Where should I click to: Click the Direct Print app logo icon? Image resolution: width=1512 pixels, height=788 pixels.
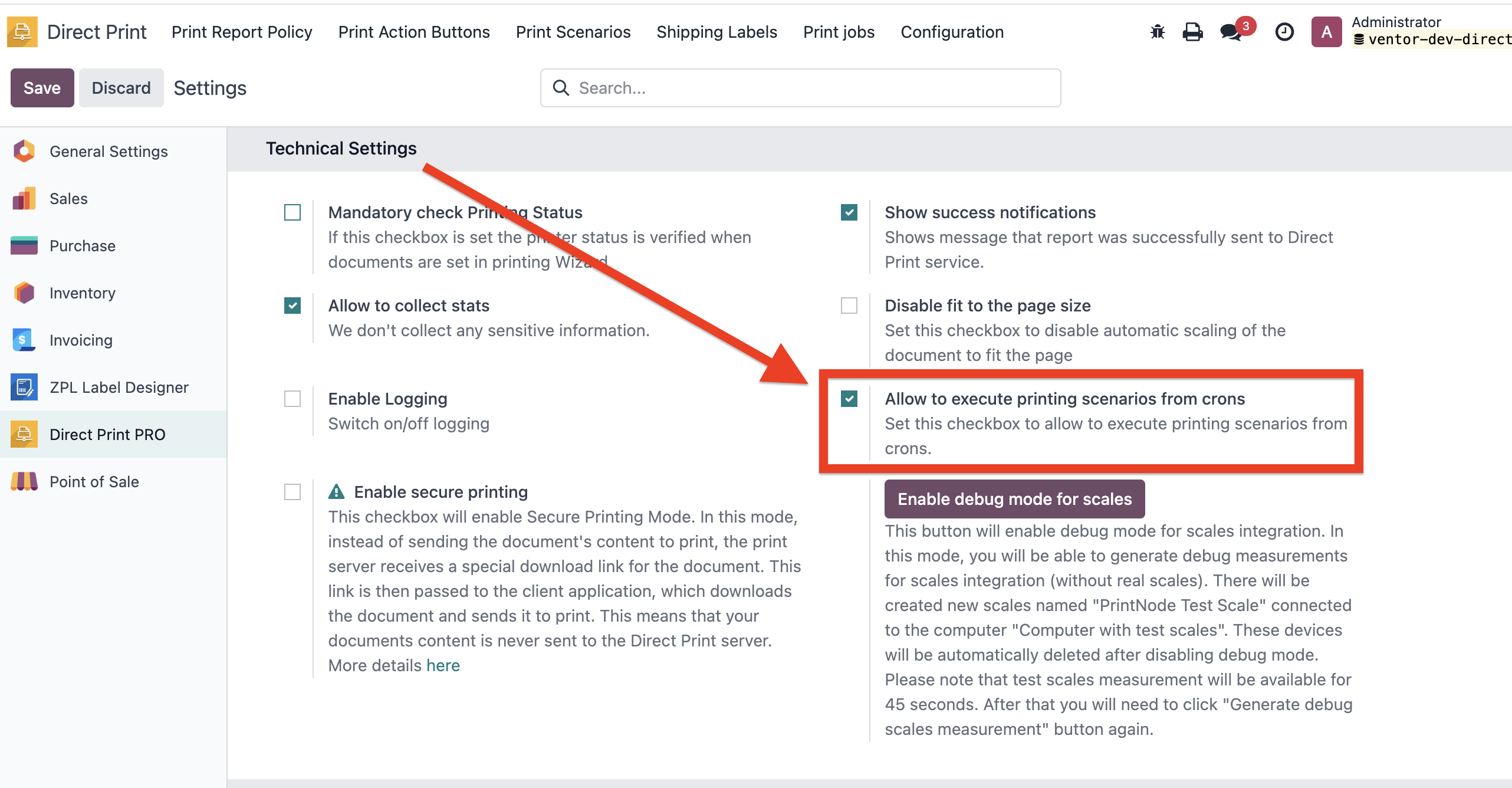[x=22, y=32]
